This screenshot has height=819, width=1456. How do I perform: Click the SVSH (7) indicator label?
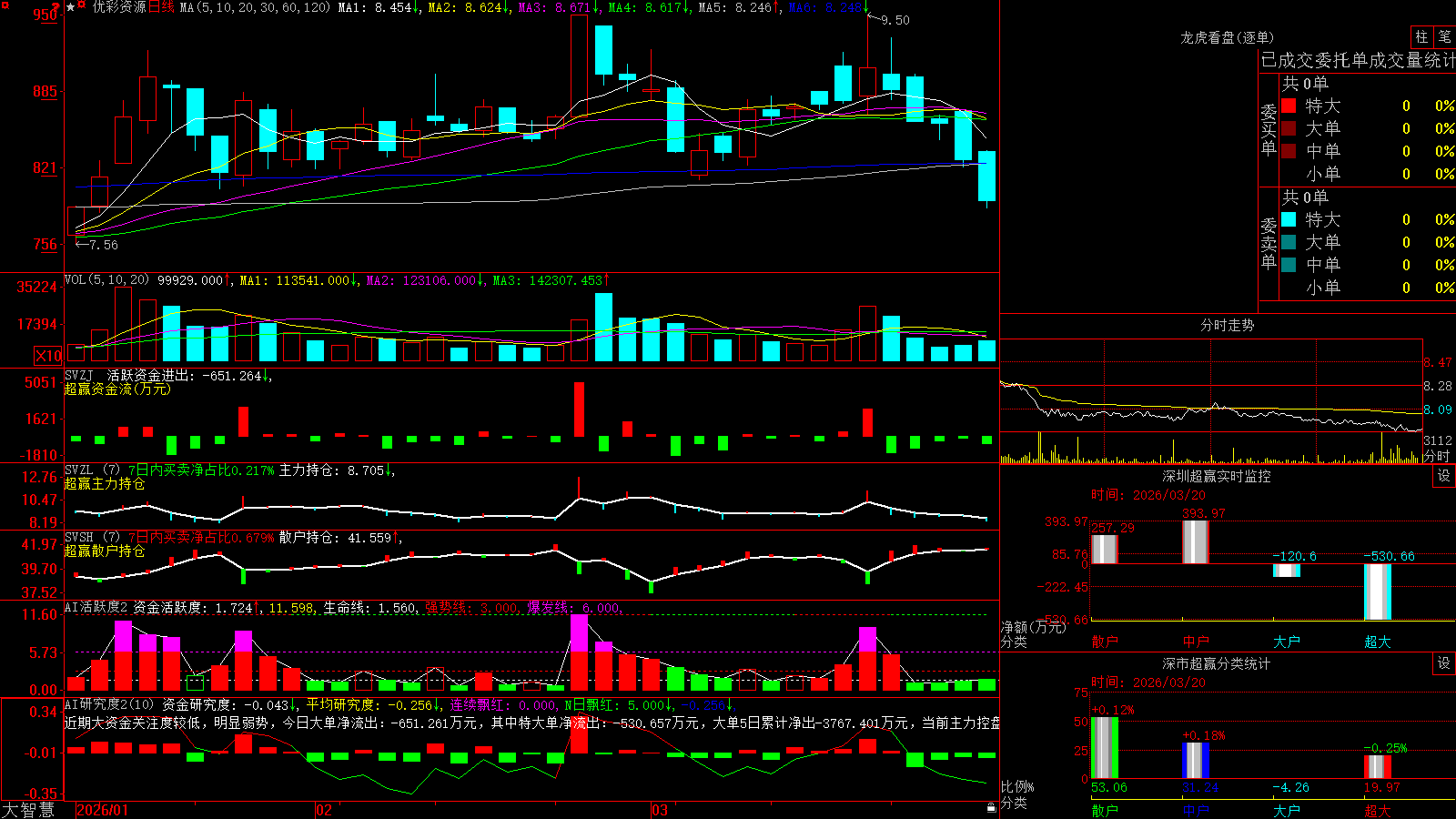click(92, 537)
